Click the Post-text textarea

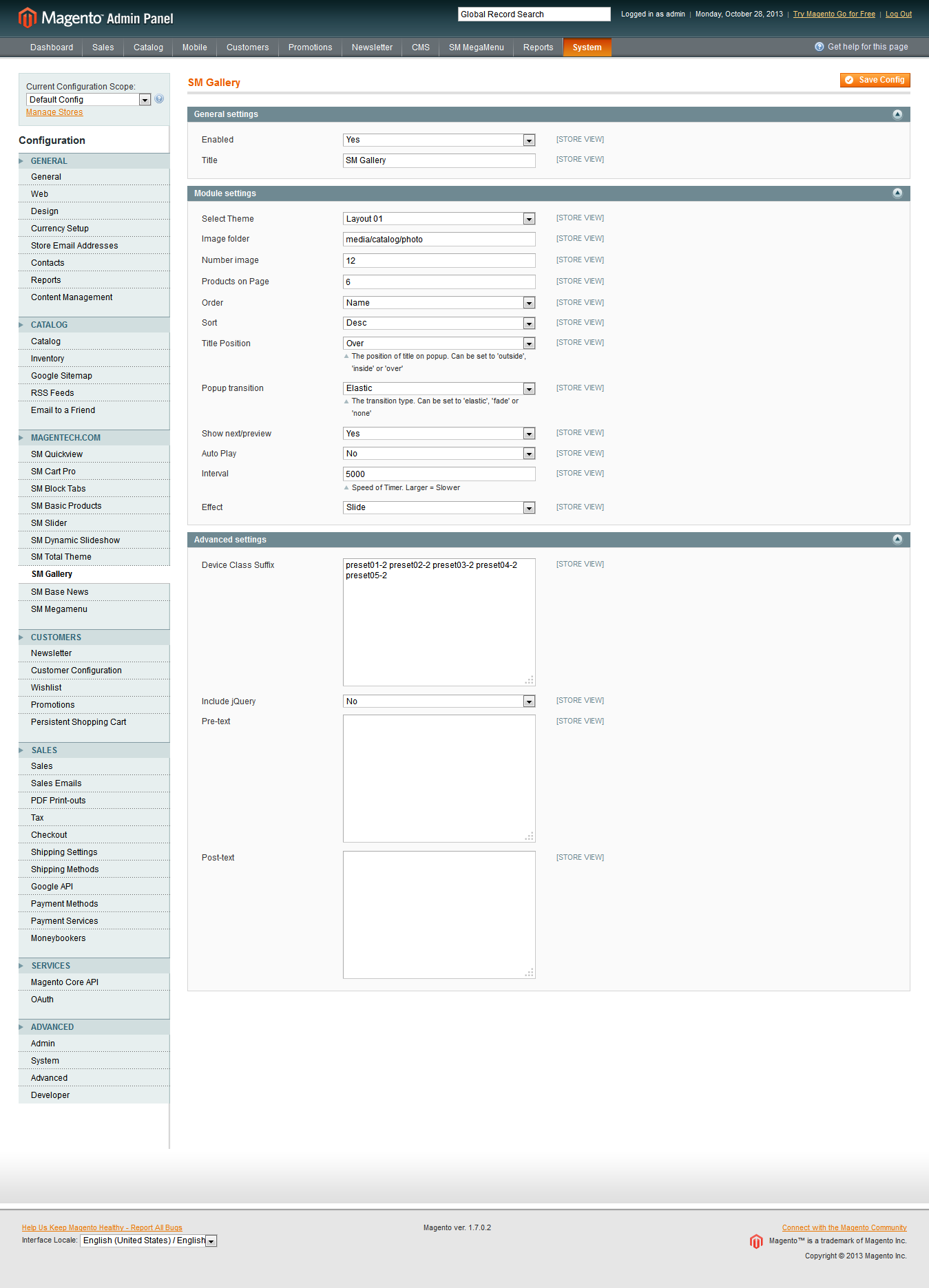click(439, 915)
